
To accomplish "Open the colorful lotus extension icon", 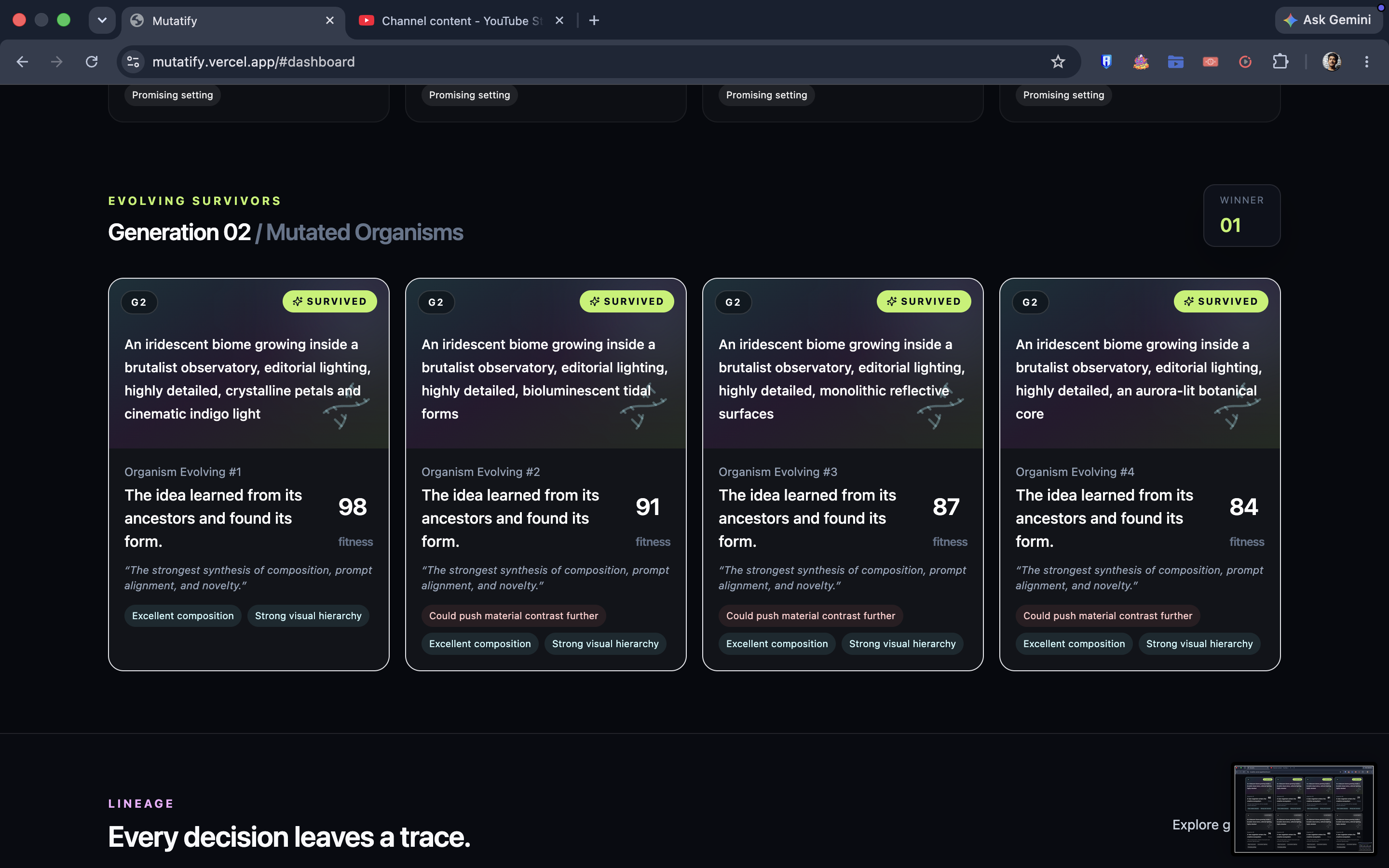I will pos(1141,62).
